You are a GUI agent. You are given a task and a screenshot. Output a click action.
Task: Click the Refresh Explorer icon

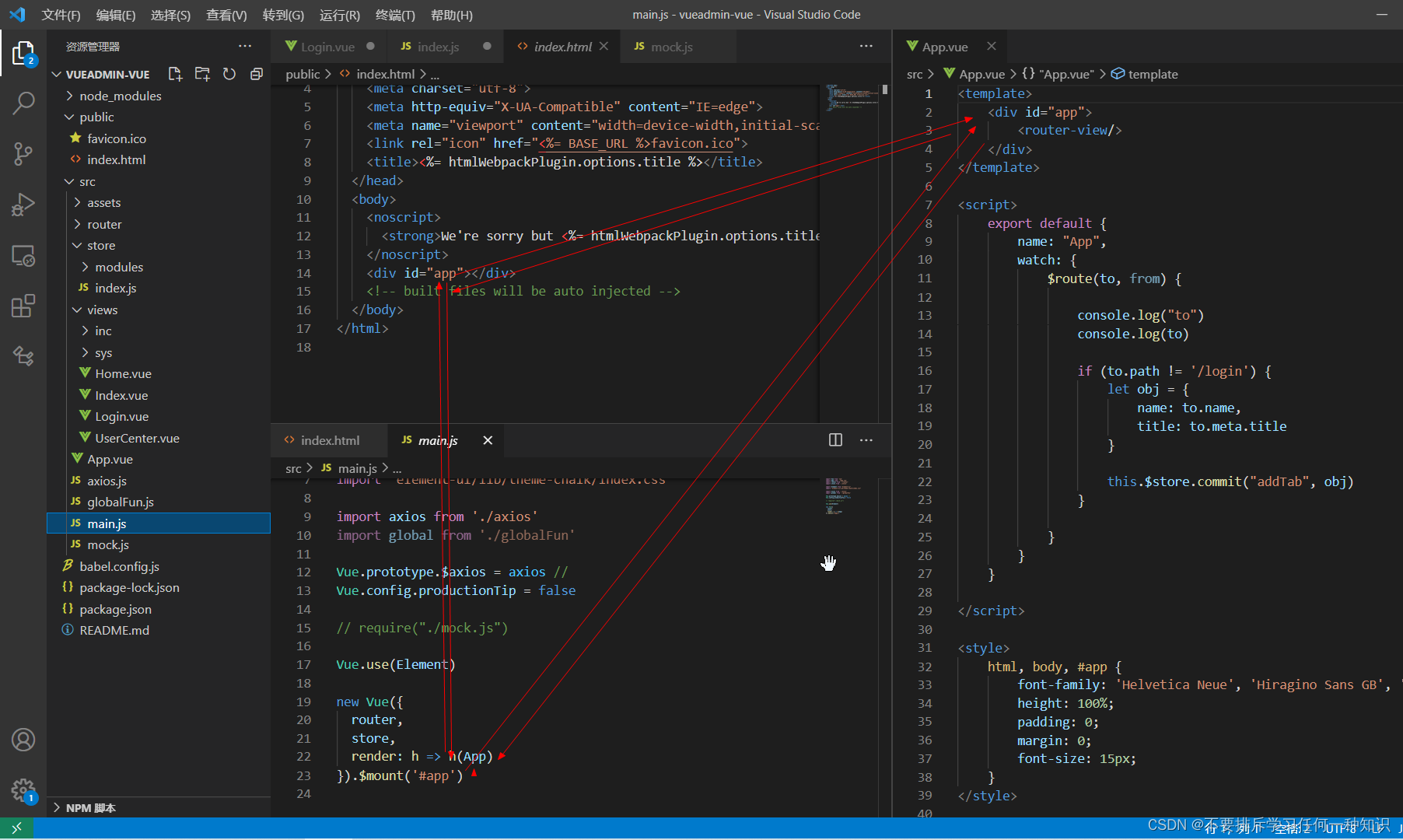229,74
